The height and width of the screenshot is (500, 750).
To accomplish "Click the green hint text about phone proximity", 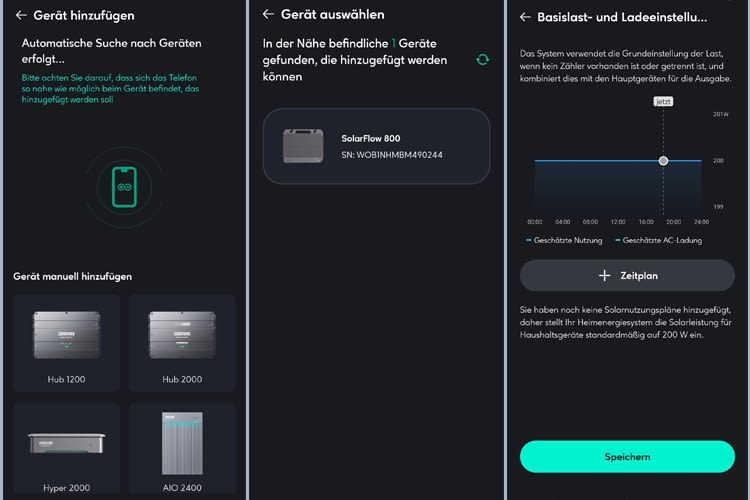I will (x=110, y=89).
